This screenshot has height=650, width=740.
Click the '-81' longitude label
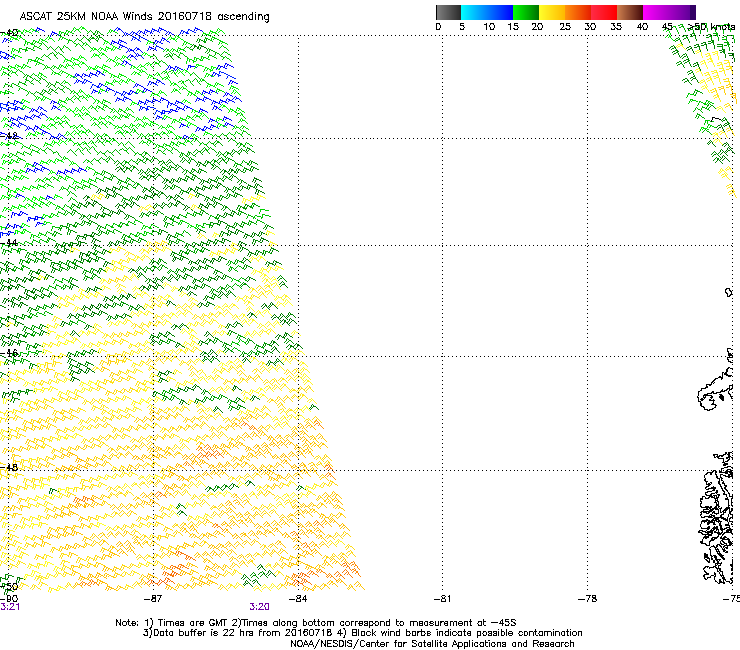tap(442, 599)
